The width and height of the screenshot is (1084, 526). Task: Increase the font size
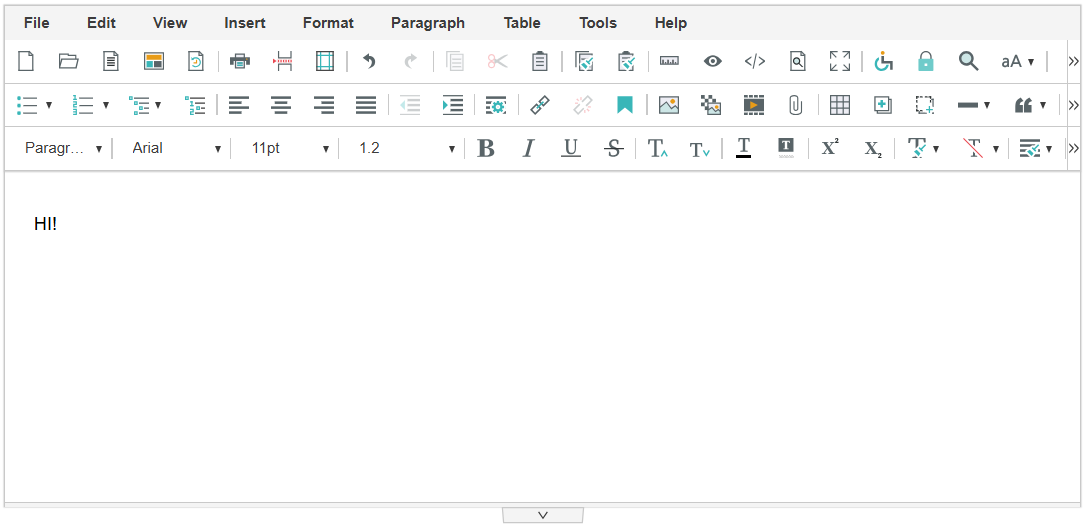pos(657,148)
